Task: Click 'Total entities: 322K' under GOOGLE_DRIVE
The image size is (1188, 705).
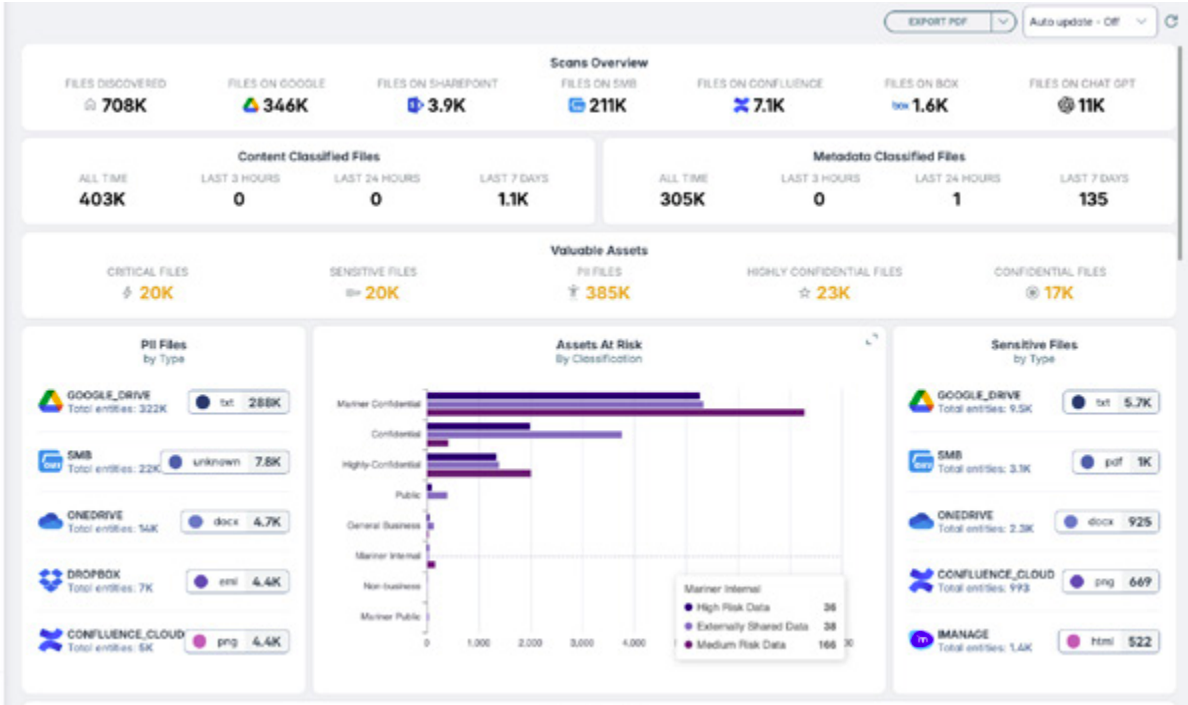Action: pos(117,409)
